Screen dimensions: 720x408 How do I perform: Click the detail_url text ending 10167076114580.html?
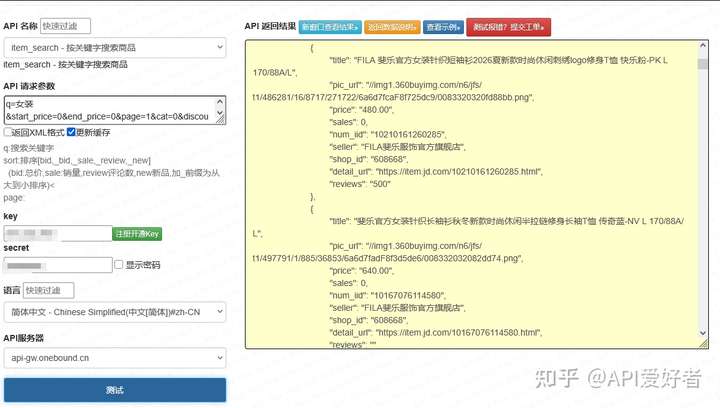click(436, 332)
